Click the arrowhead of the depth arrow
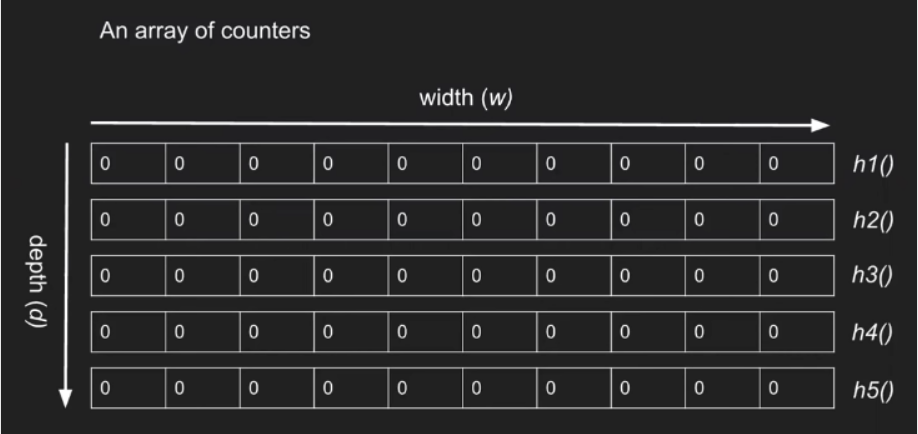 [x=66, y=399]
